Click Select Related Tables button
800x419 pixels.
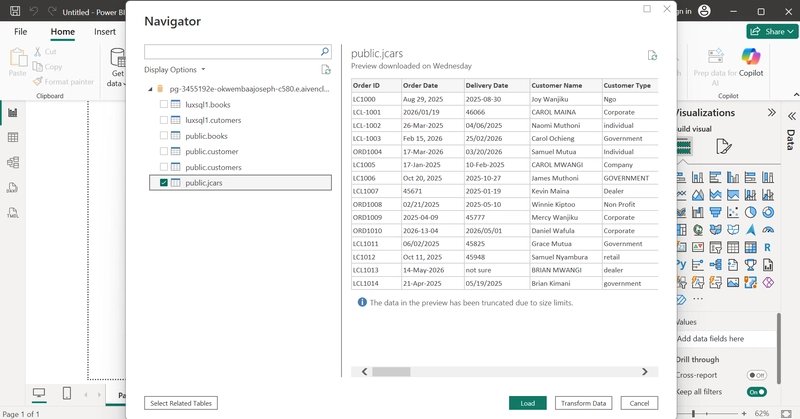click(181, 403)
